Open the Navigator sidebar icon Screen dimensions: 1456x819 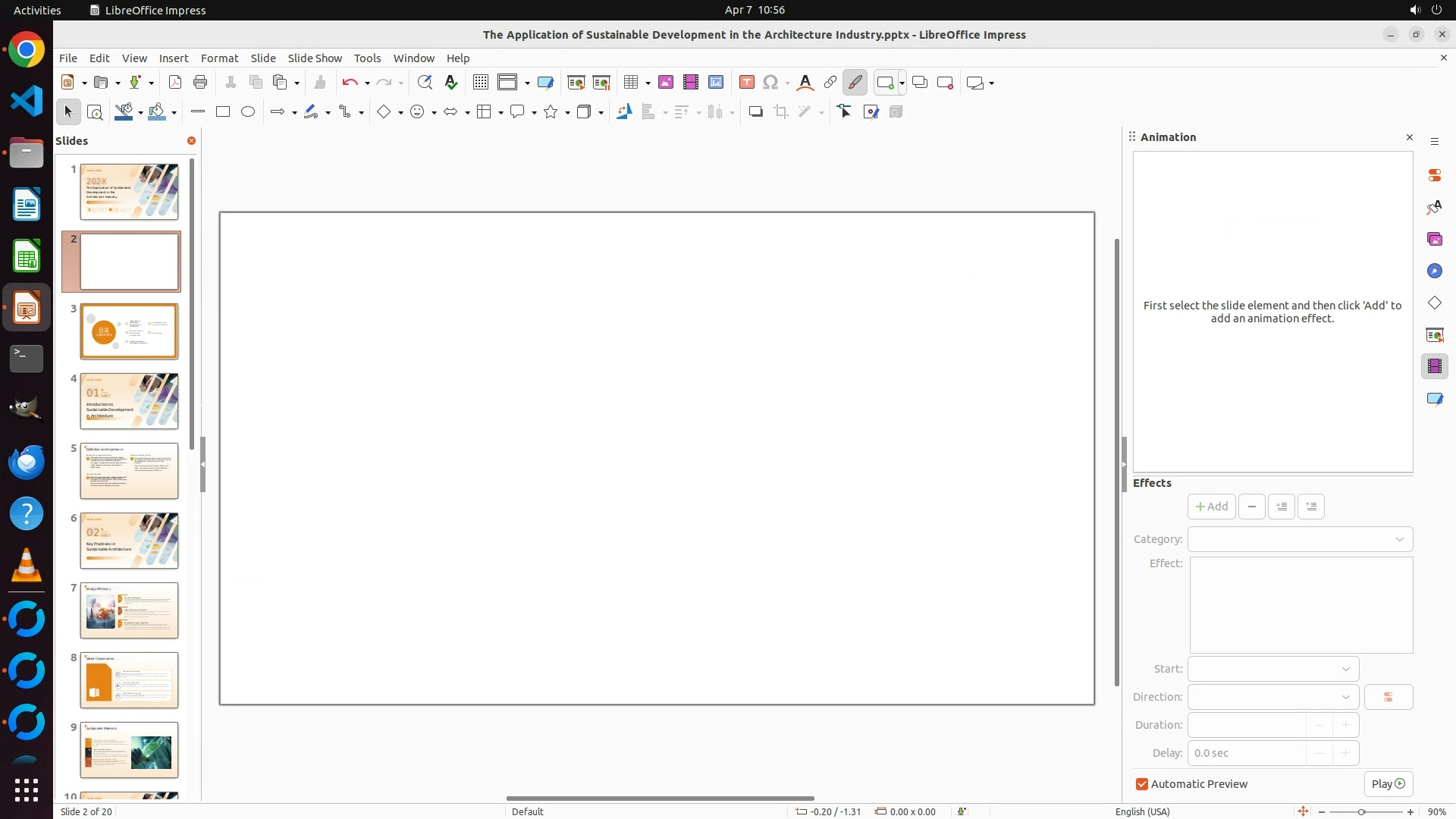coord(1434,271)
